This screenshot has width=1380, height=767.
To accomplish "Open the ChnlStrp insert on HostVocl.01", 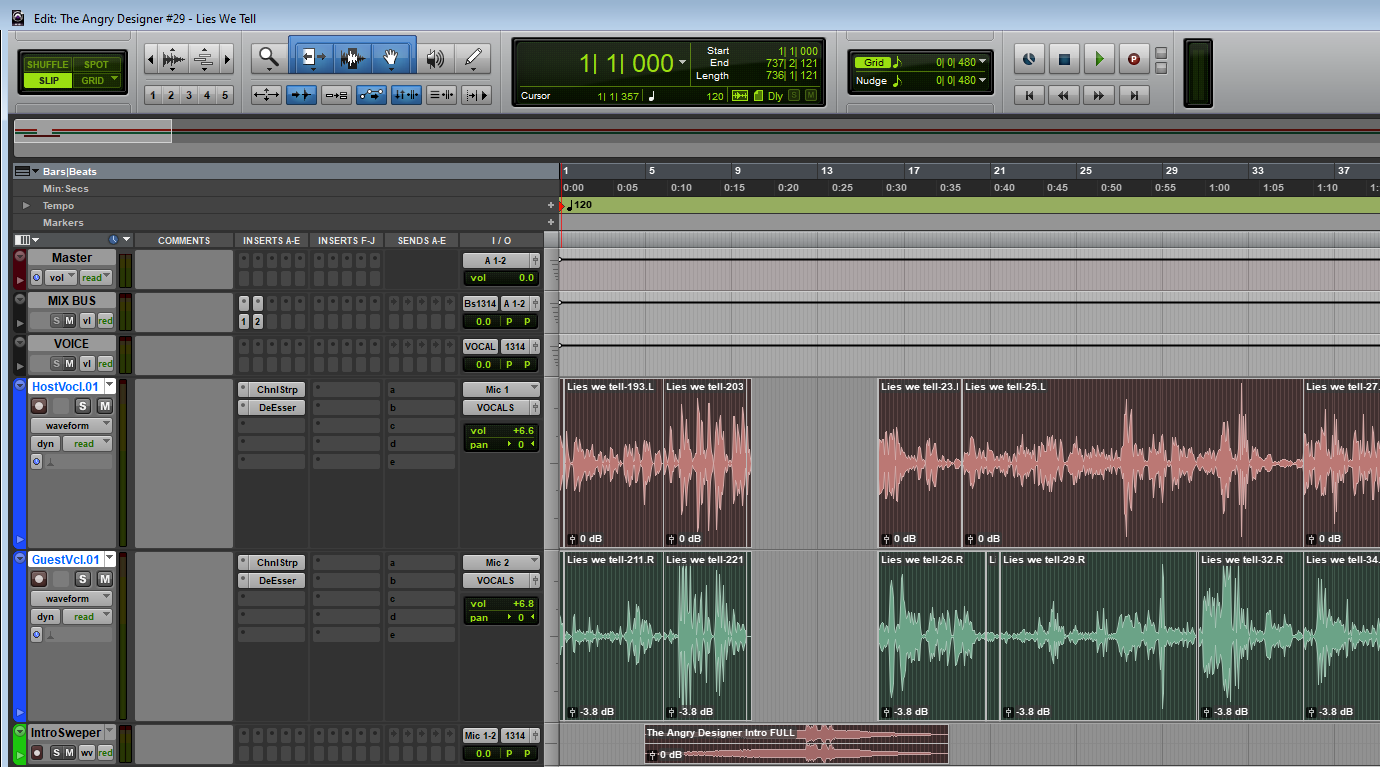I will tap(278, 390).
